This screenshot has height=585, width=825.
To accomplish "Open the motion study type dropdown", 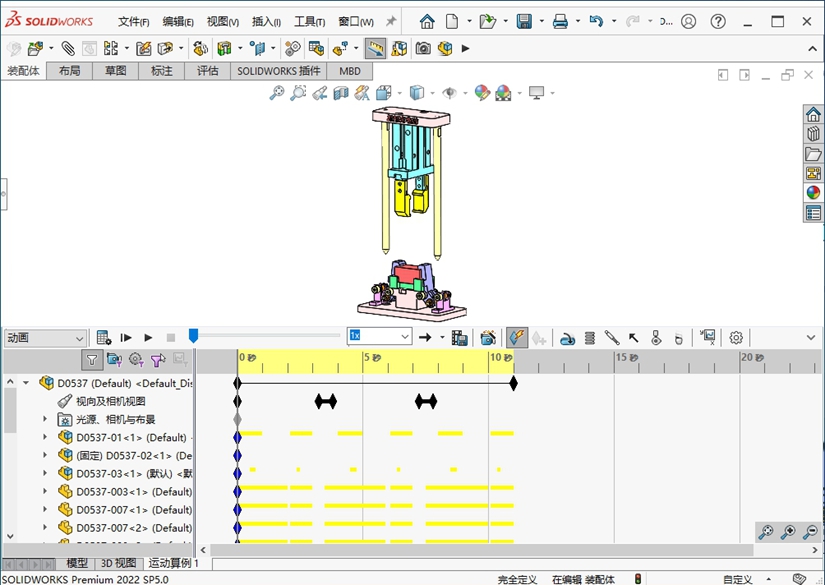I will (x=45, y=338).
